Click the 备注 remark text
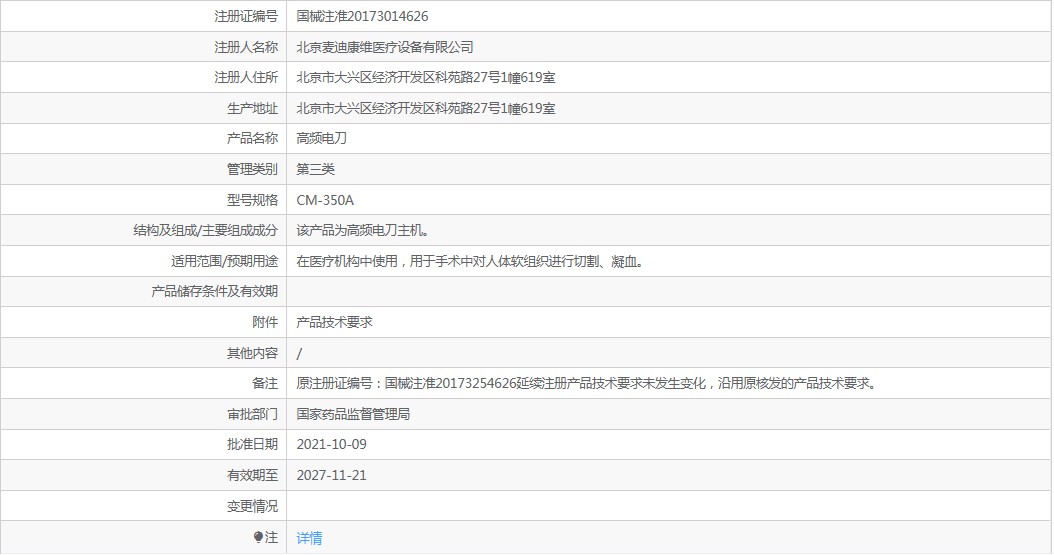Screen dimensions: 1054x555 588,384
